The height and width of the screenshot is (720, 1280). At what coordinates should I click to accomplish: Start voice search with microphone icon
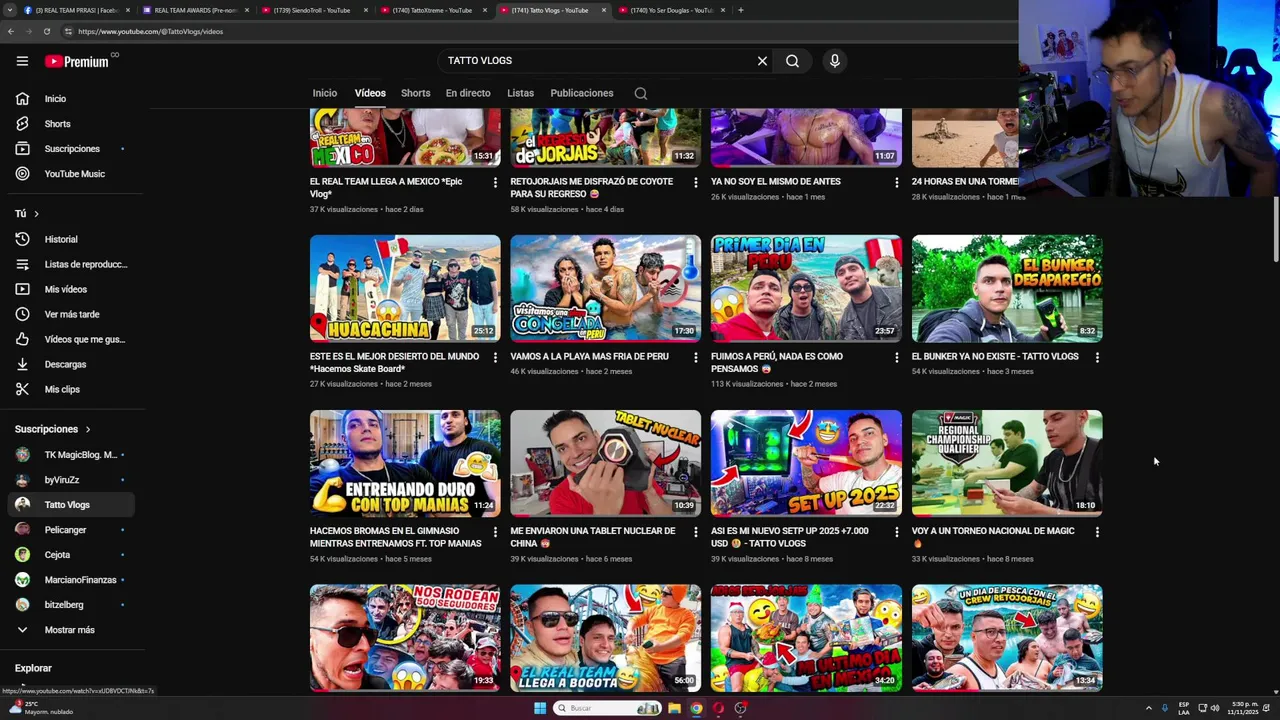tap(835, 61)
